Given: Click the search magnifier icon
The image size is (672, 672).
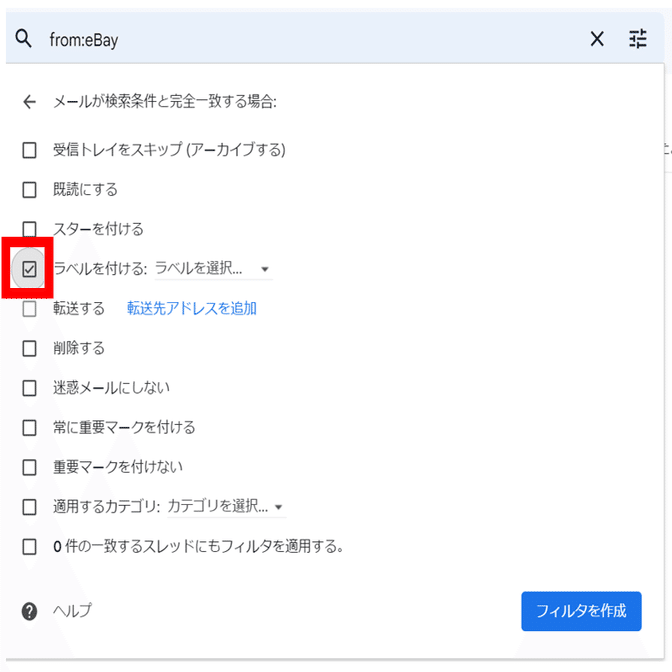Looking at the screenshot, I should coord(23,39).
